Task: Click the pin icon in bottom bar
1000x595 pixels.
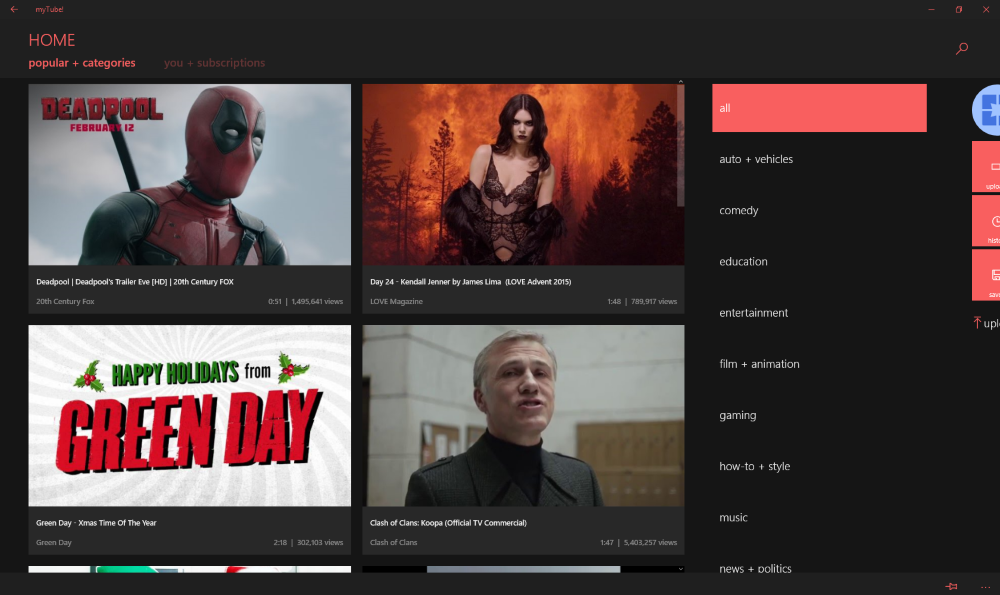Action: pos(951,586)
